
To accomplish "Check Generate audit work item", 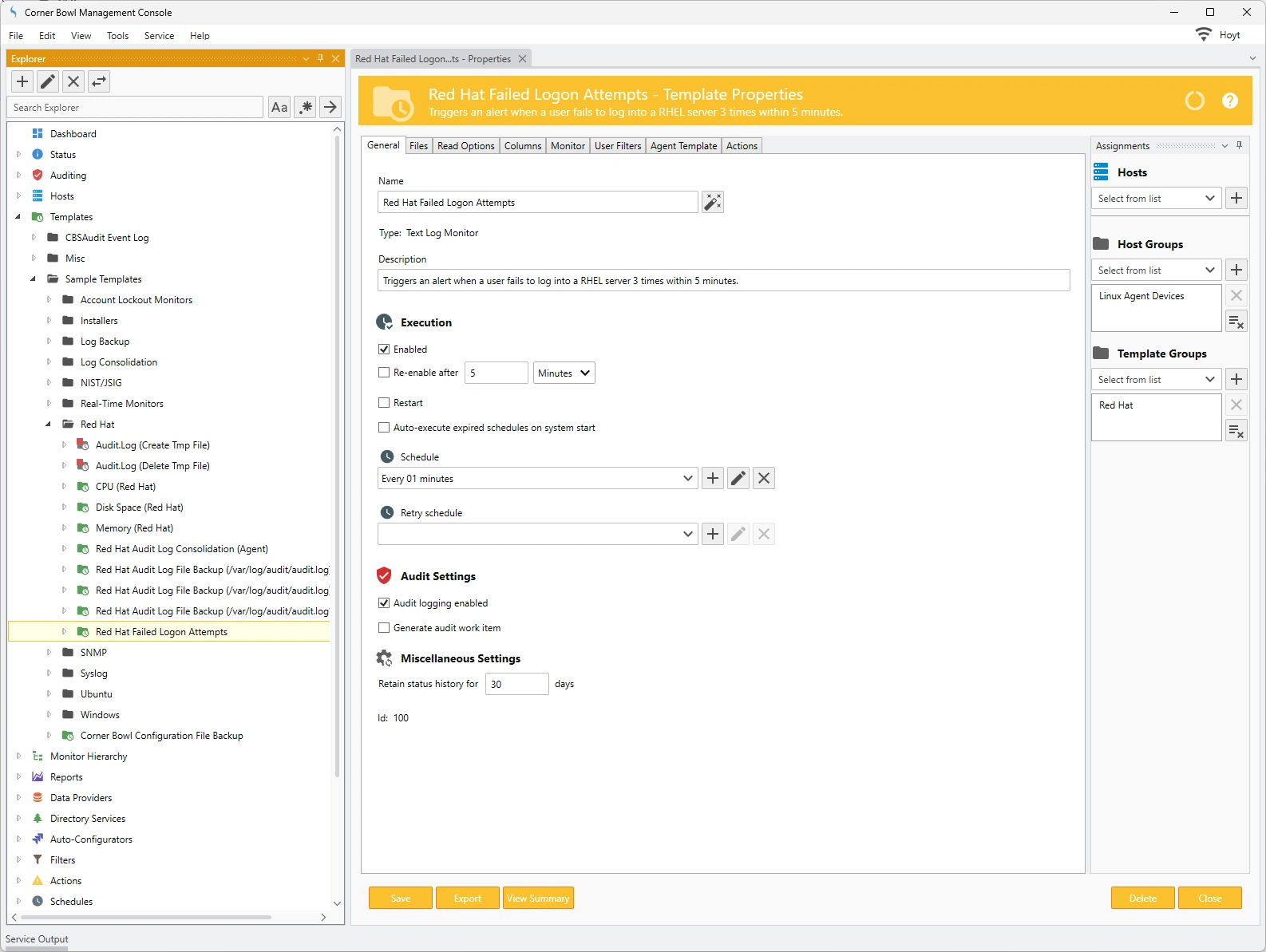I will 384,628.
